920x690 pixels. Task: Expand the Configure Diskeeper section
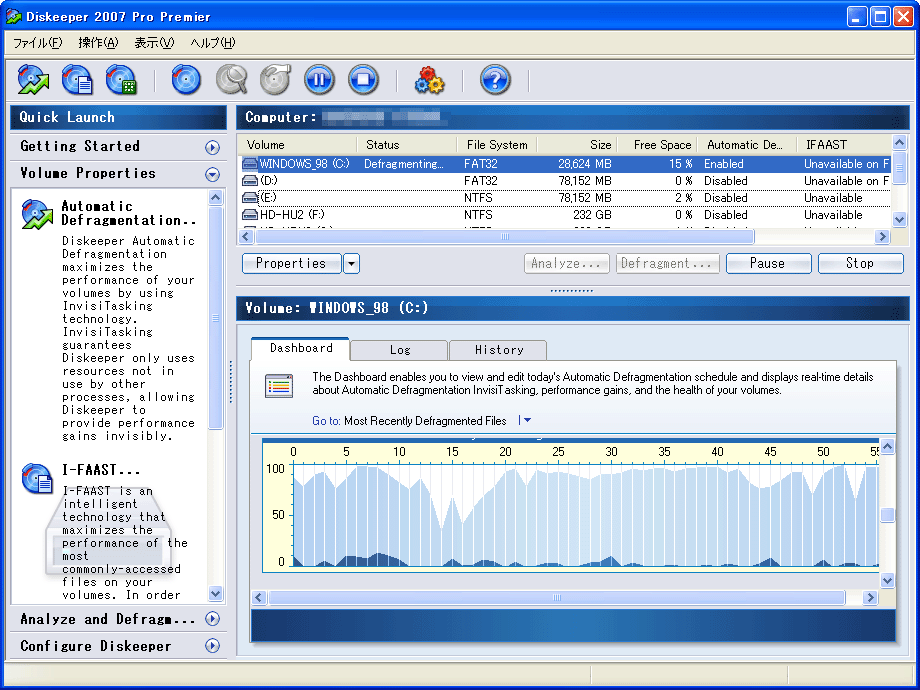[212, 645]
